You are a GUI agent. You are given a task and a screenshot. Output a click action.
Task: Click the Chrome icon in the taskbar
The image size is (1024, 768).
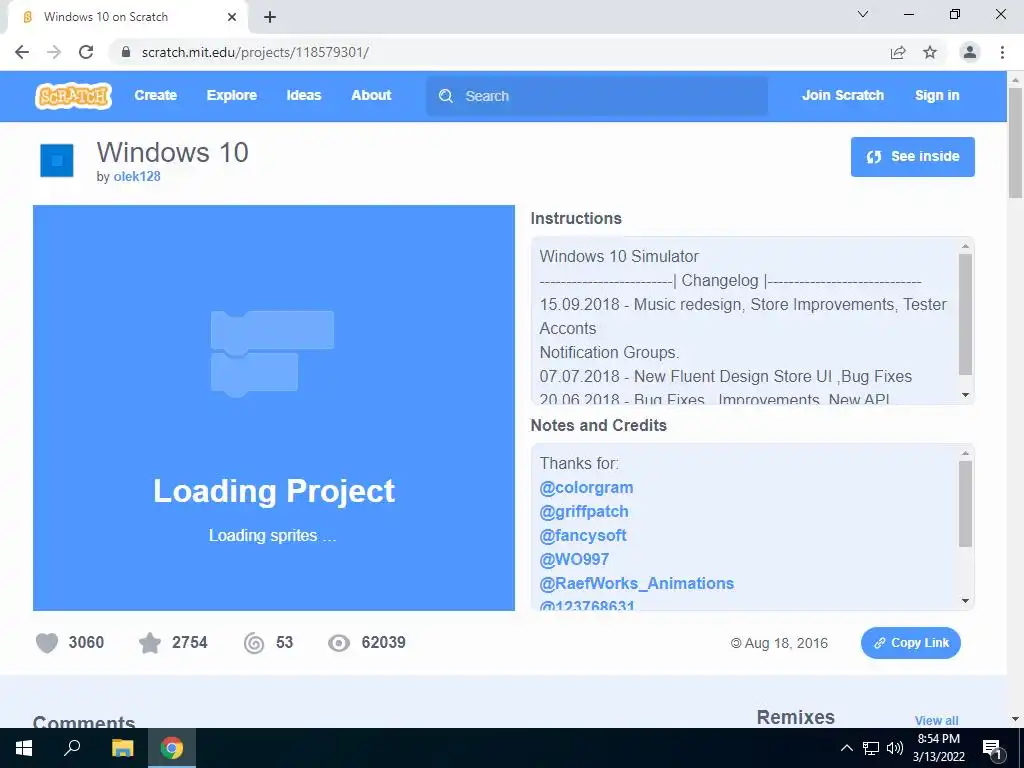(172, 748)
